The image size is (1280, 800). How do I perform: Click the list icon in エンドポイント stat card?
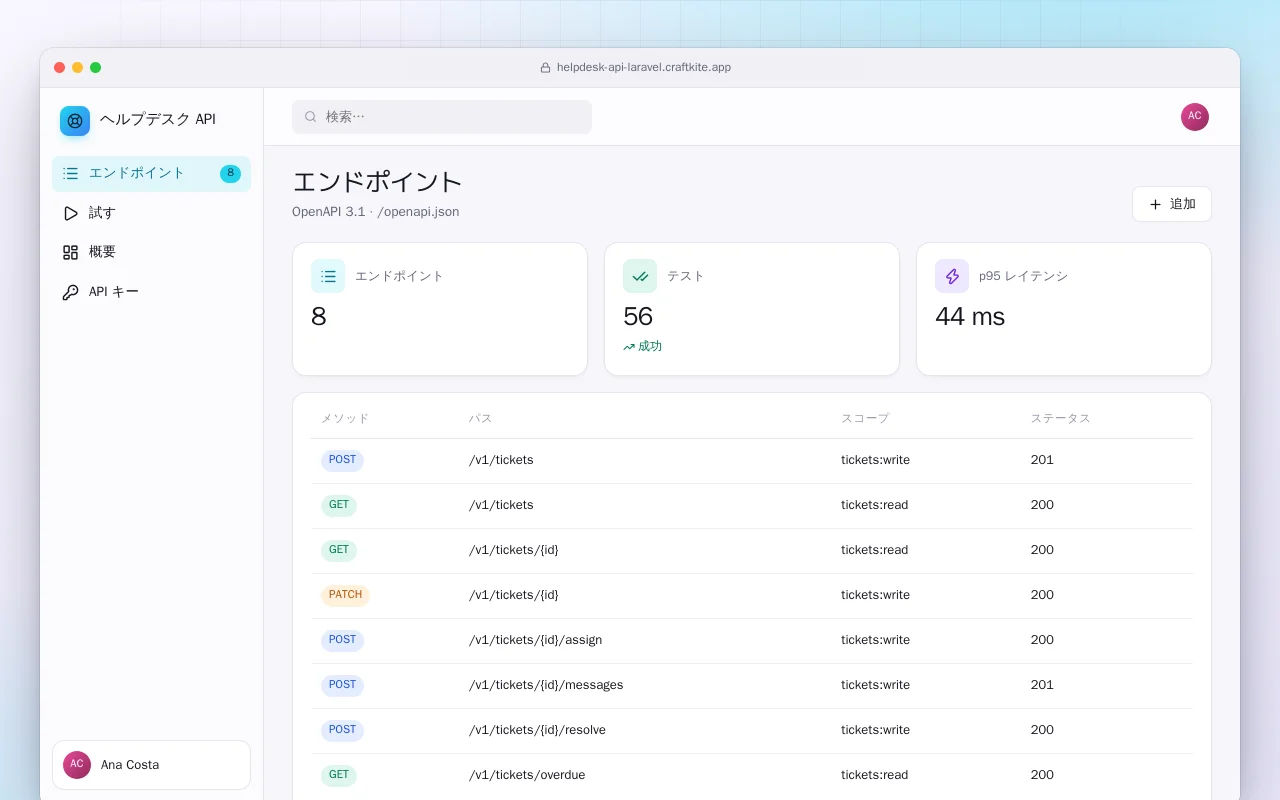(328, 276)
